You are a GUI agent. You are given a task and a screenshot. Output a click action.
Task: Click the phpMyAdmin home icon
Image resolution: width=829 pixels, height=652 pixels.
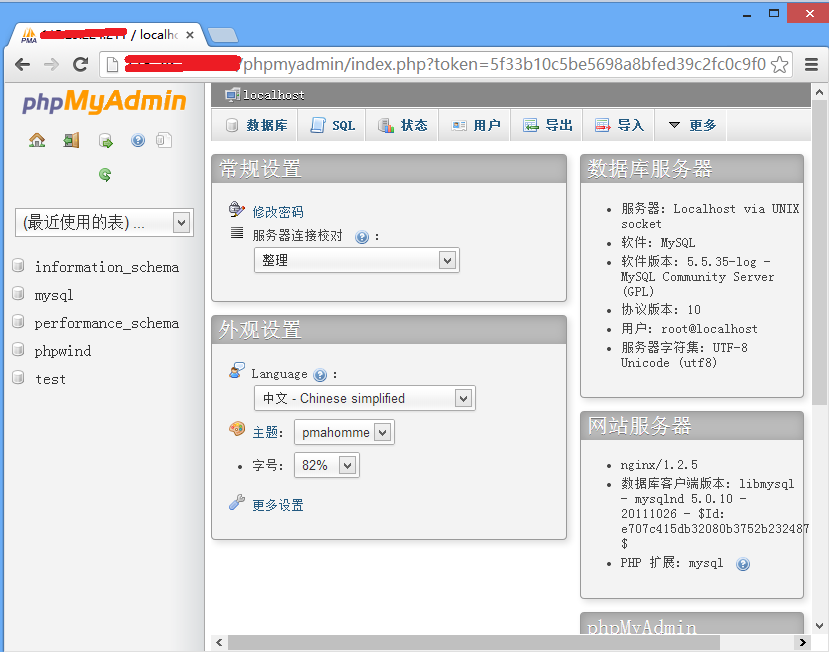37,140
